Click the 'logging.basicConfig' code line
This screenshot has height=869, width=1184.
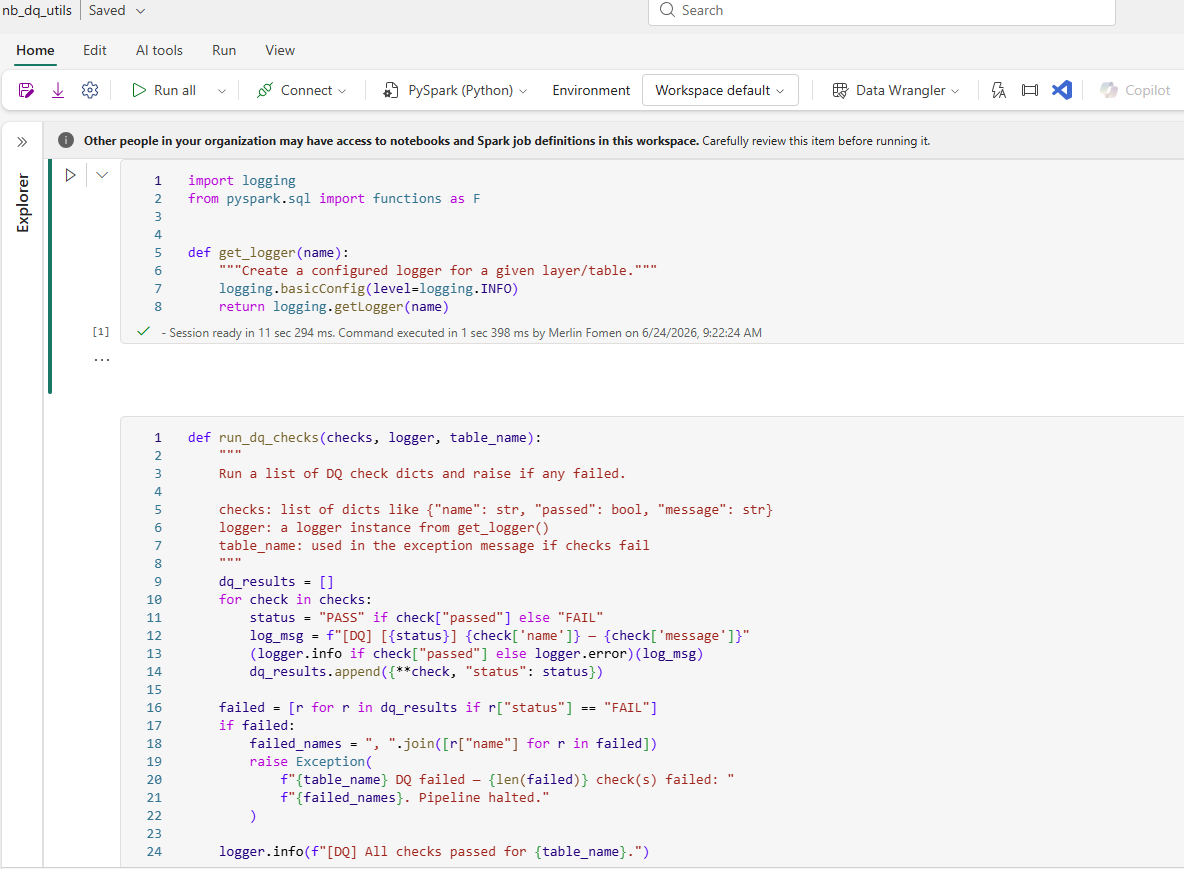tap(368, 288)
